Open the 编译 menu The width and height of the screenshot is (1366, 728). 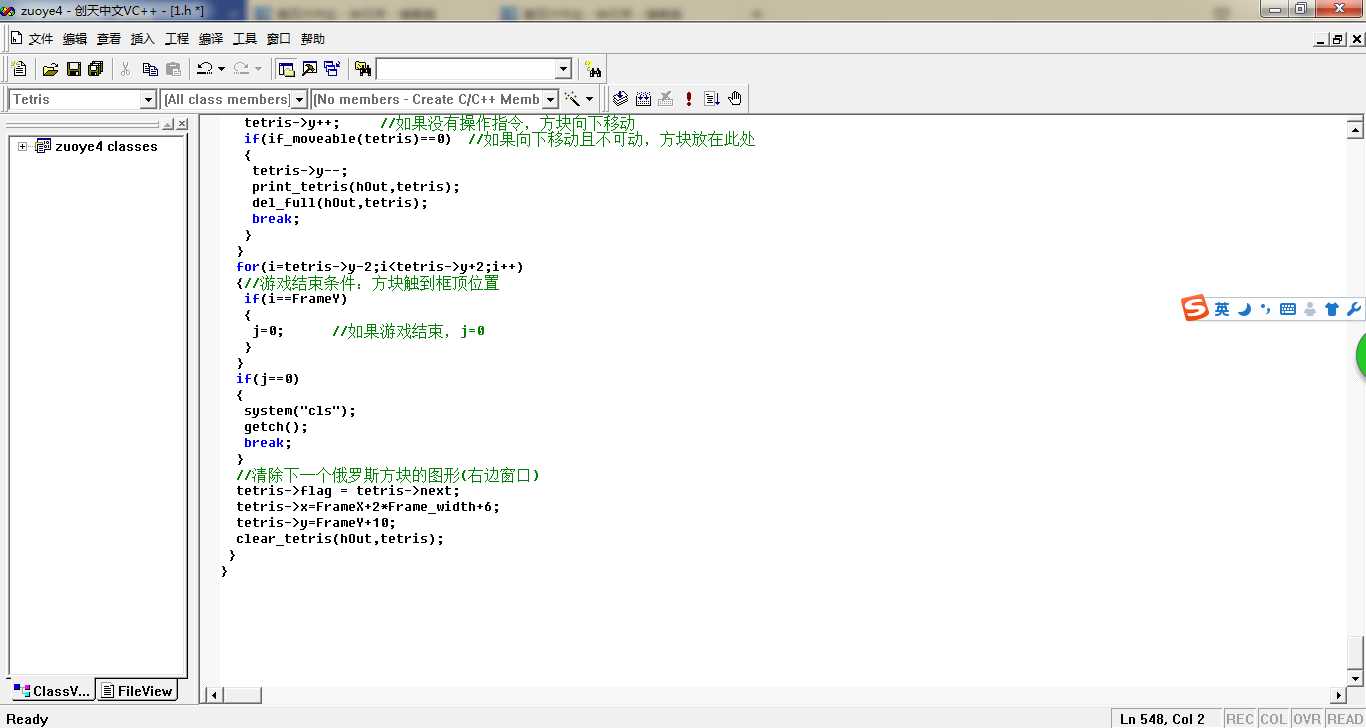click(211, 39)
